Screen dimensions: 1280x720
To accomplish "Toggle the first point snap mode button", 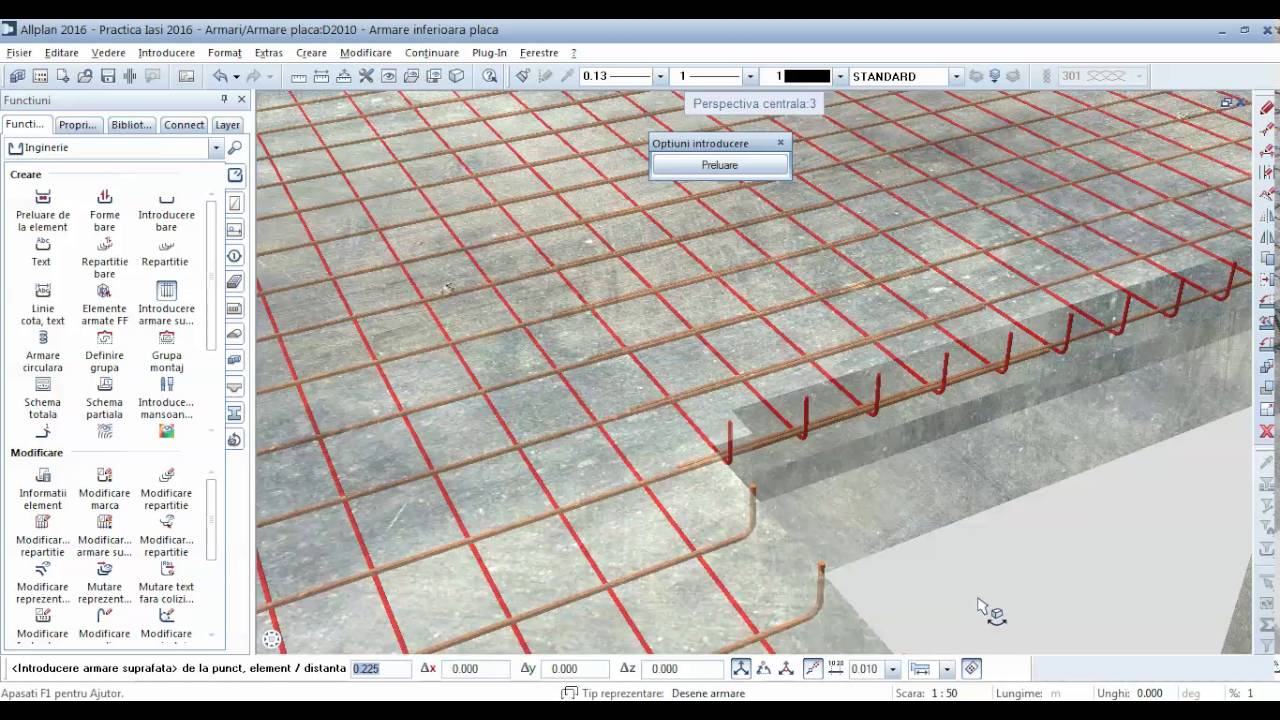I will pos(741,668).
